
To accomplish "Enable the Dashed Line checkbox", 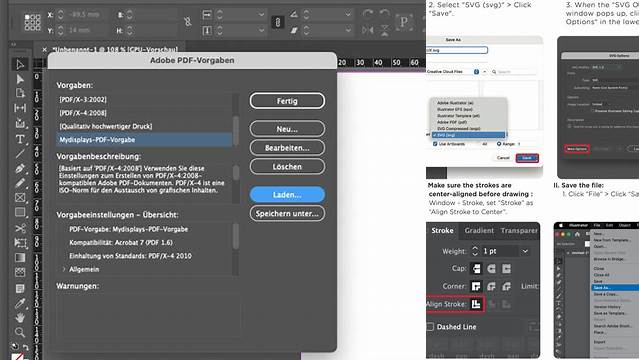I will 430,327.
